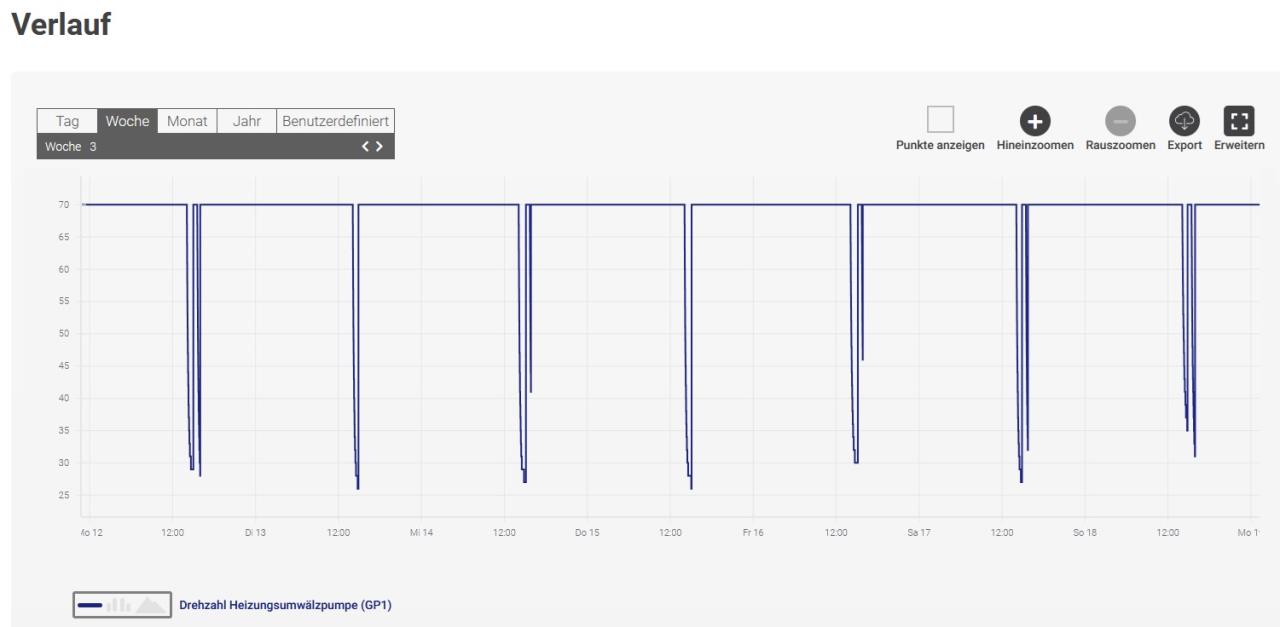Select the Woche tab

[127, 121]
